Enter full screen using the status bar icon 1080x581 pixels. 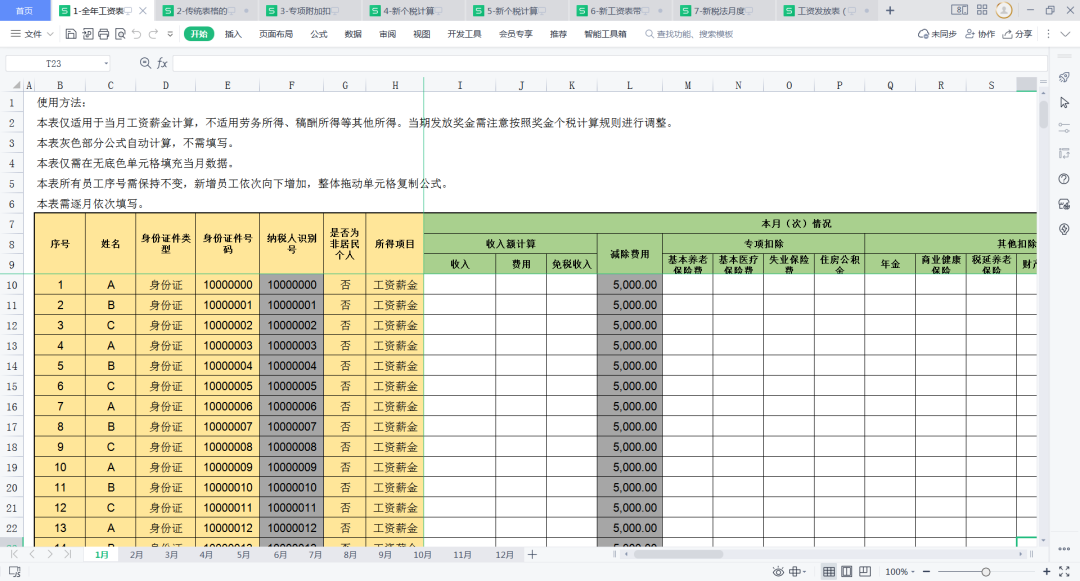coord(1064,571)
